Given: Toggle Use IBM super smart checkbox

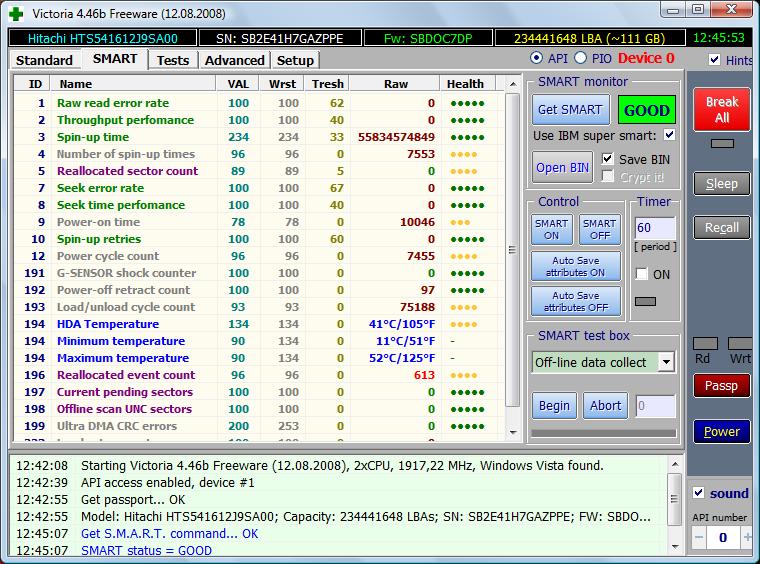Looking at the screenshot, I should (669, 135).
